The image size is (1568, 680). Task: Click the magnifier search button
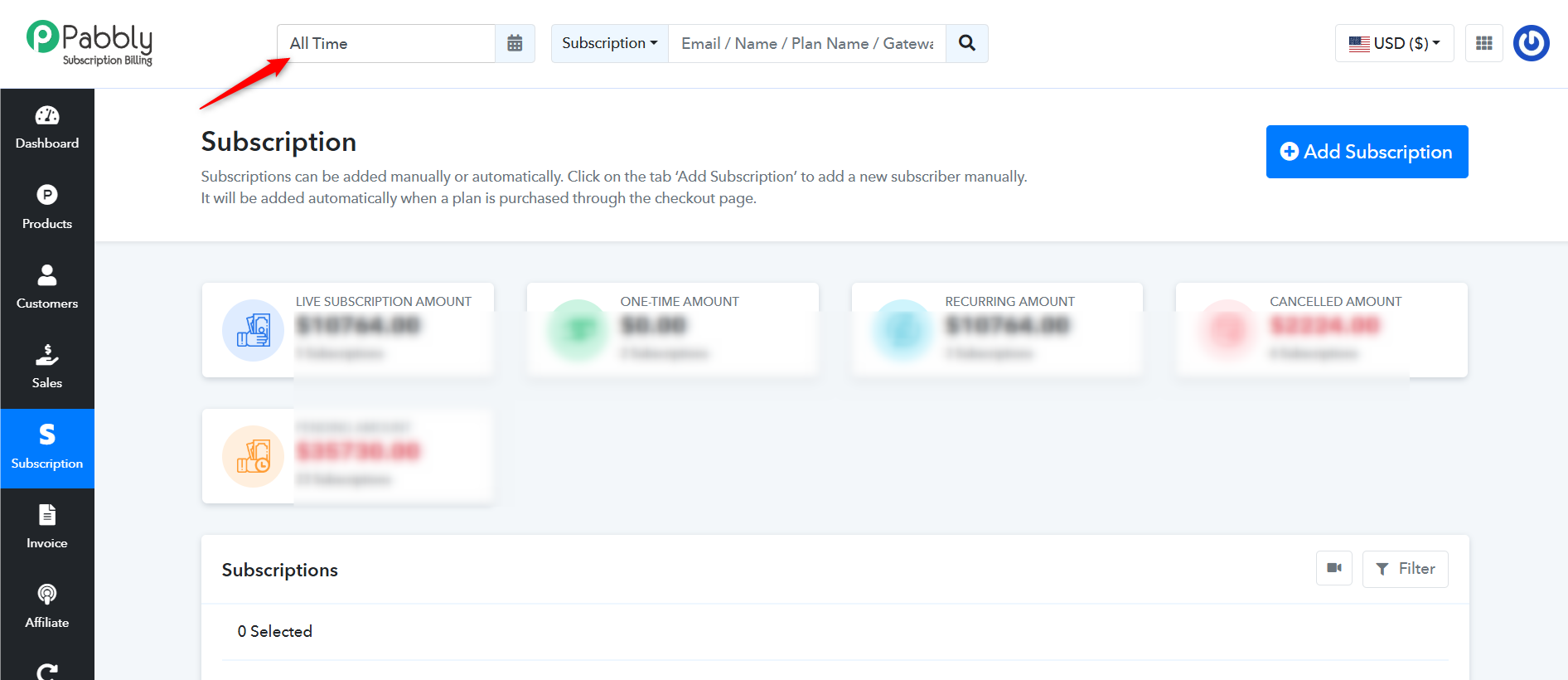(x=966, y=43)
